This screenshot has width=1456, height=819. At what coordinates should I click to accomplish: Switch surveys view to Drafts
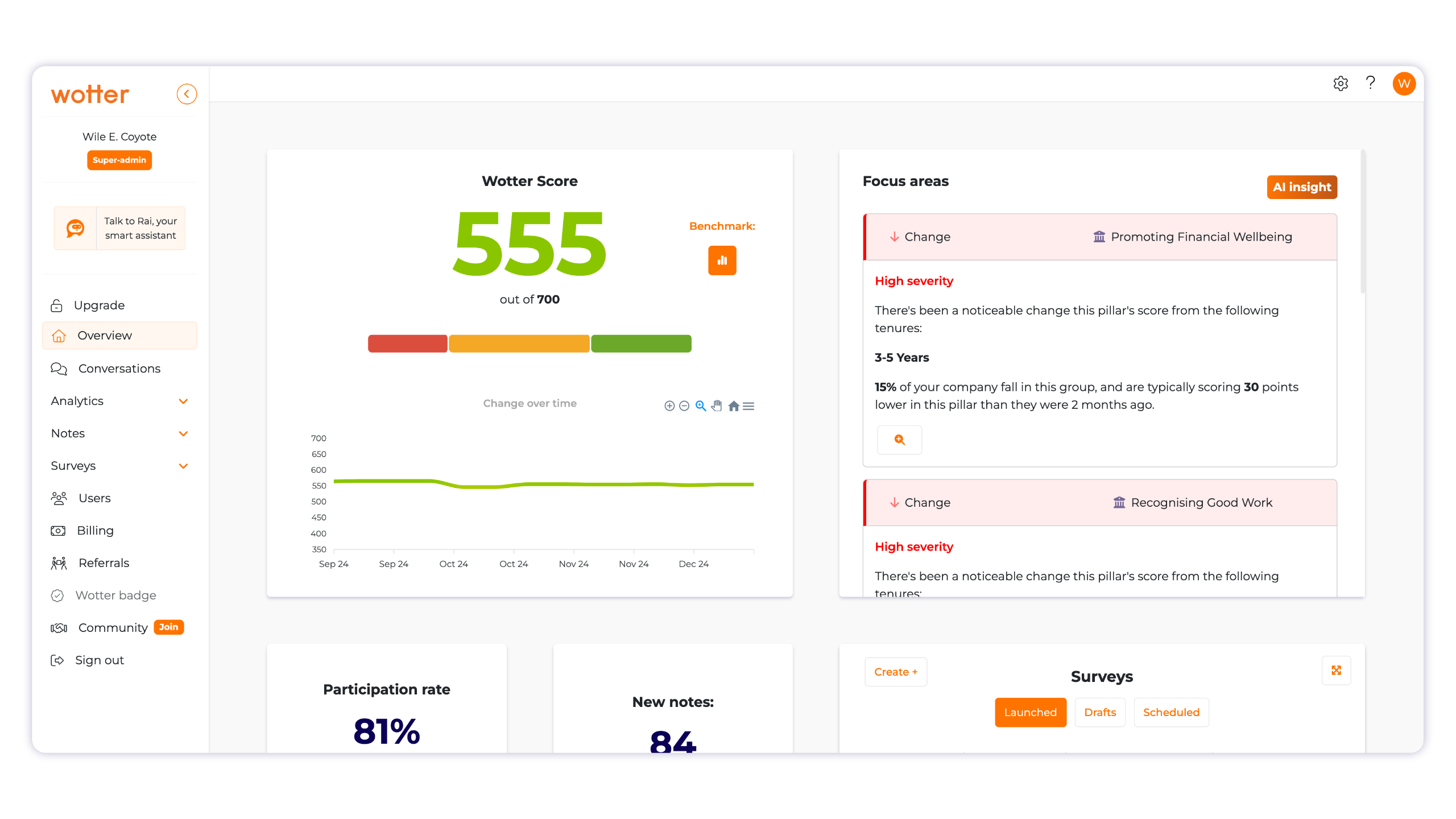1099,712
